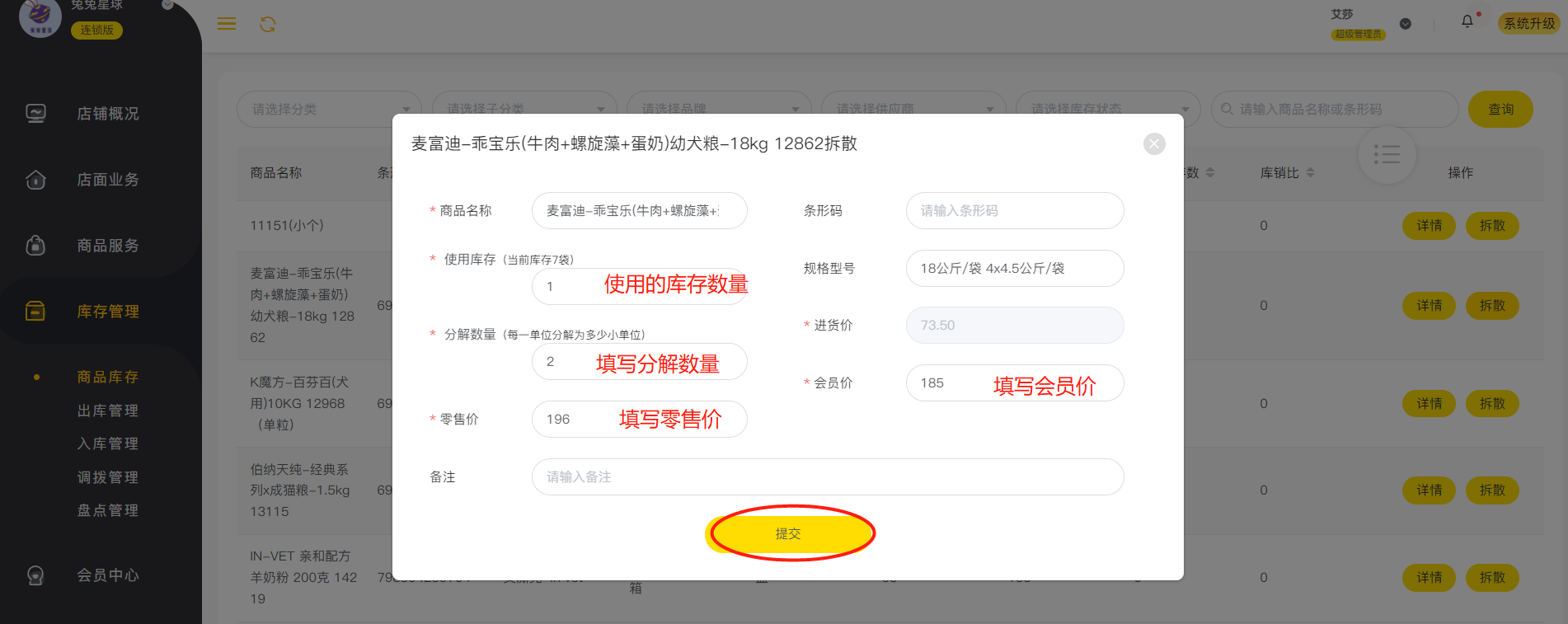Open the 请选择库存状态 dropdown
The width and height of the screenshot is (1568, 624).
[x=1108, y=109]
